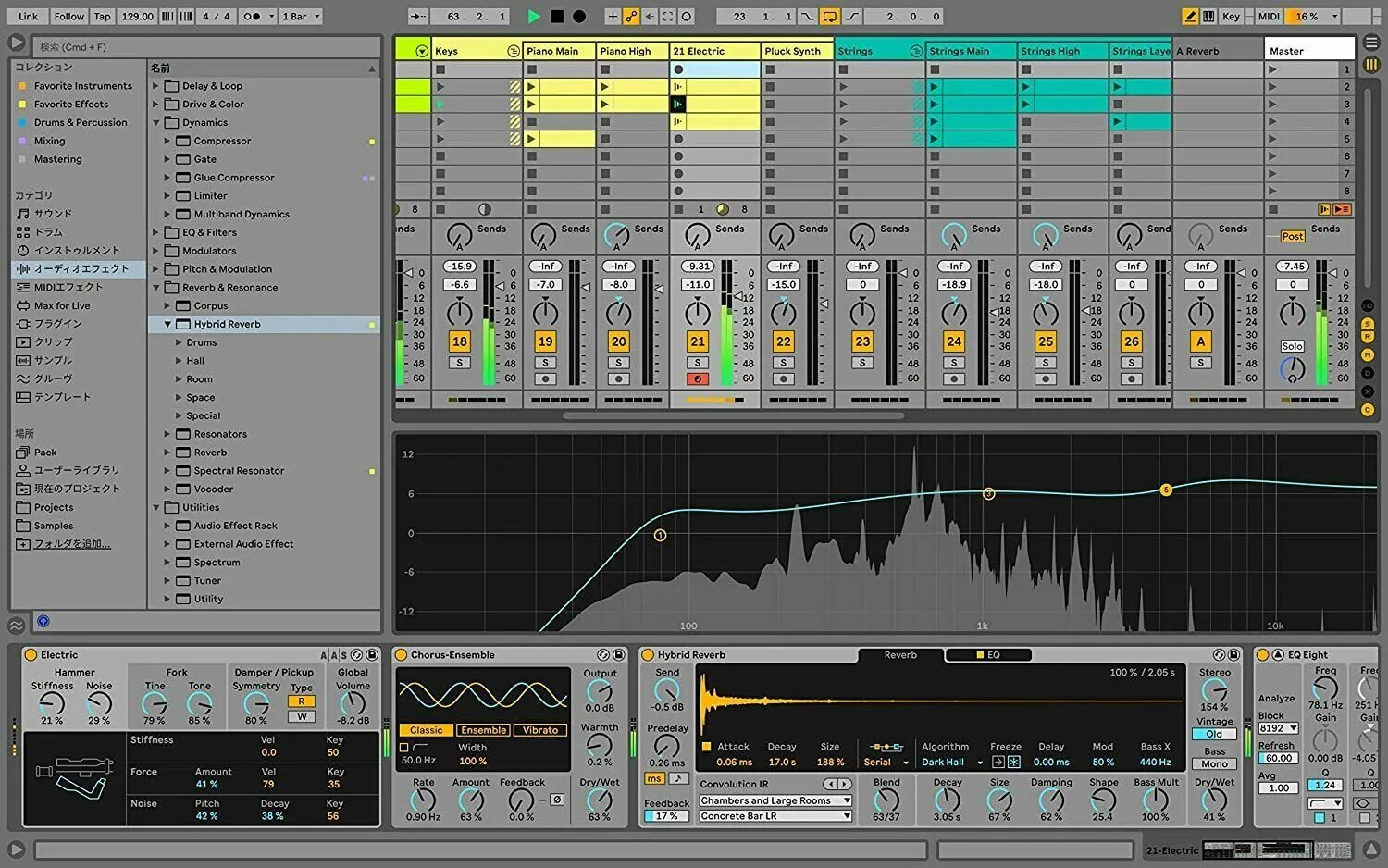Open Chambers and Large Rooms IR category dropdown

(775, 801)
